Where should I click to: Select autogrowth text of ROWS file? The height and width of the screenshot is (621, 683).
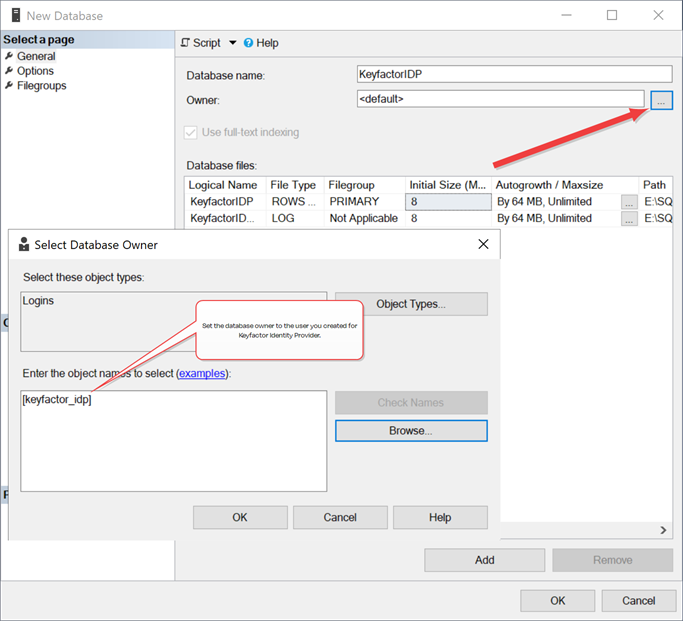544,202
